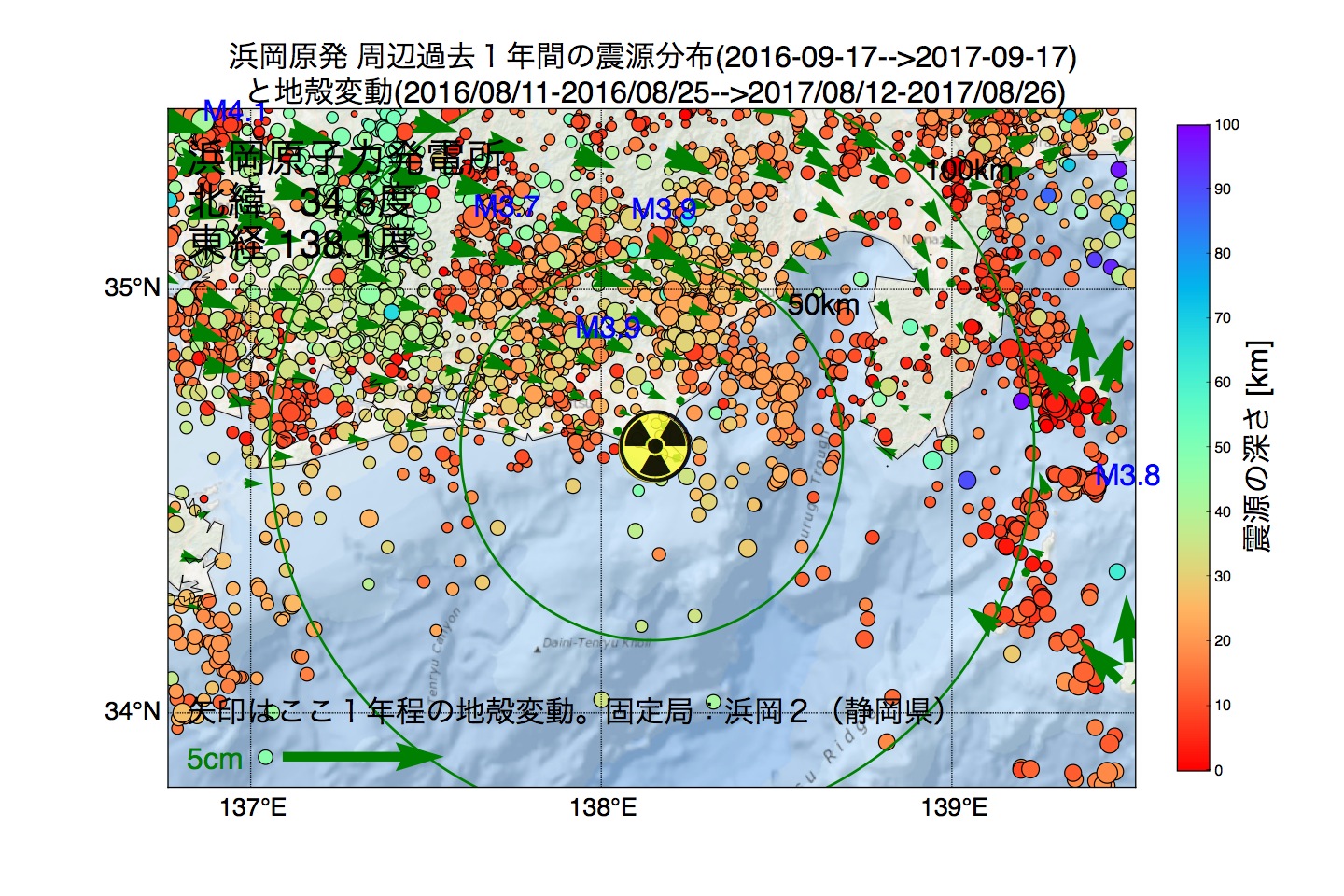Click the vertical 震源の深さ [km] colorbar label
Viewport: 1344px width, 896px height.
(1259, 447)
